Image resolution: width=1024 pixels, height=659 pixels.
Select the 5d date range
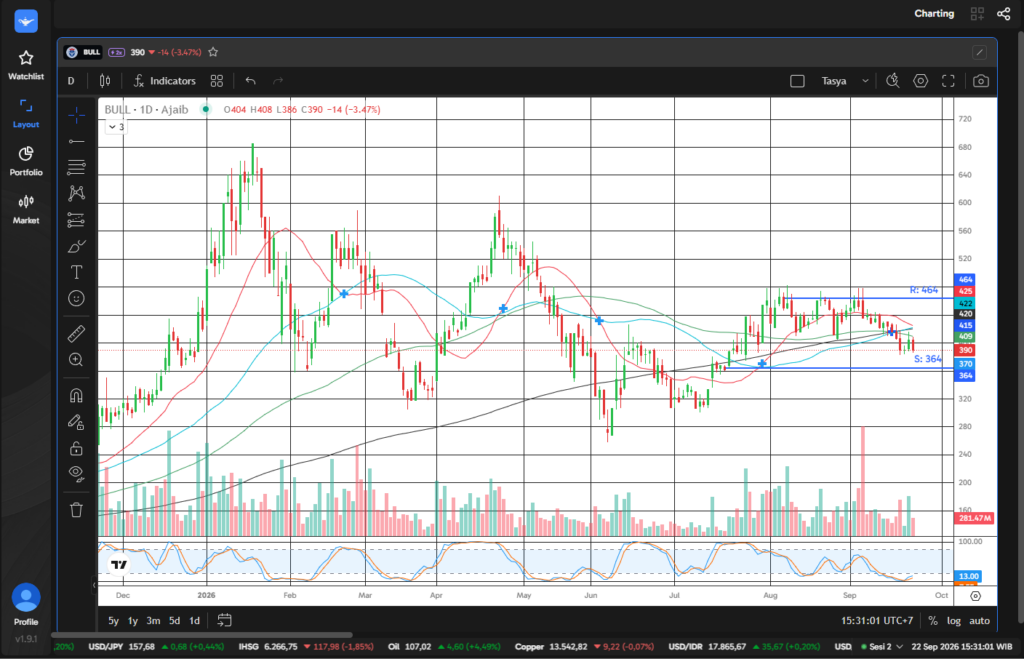174,620
